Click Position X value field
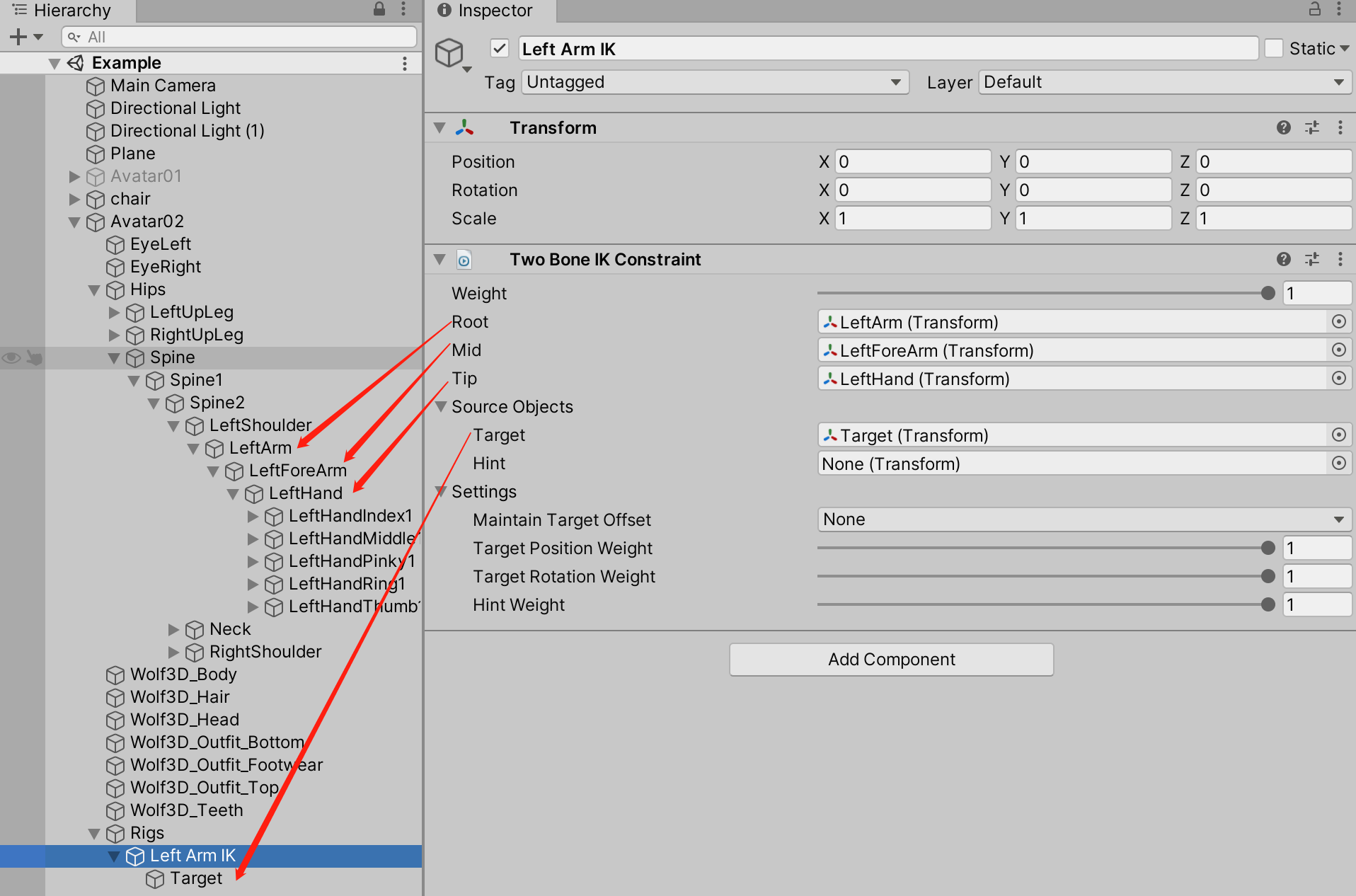The width and height of the screenshot is (1356, 896). 913,161
